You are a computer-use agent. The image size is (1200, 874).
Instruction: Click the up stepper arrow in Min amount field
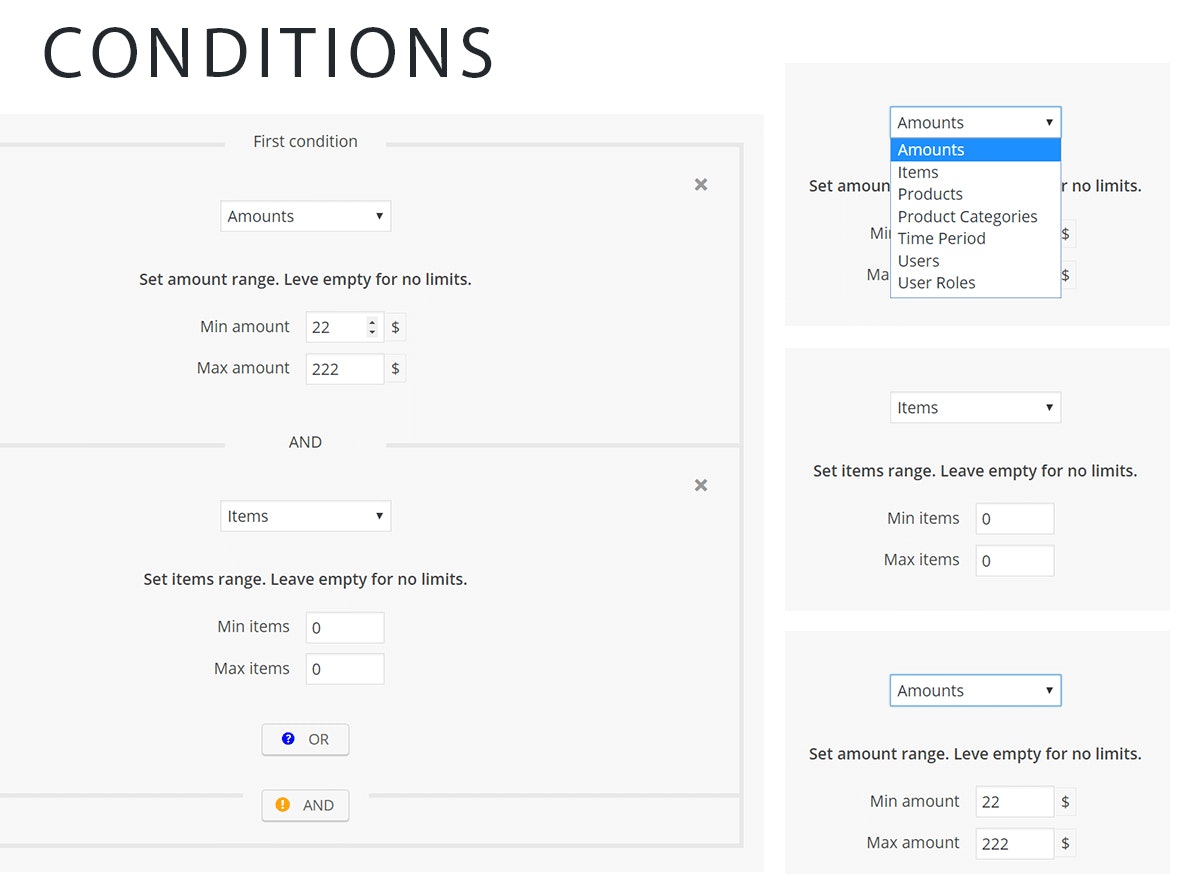pyautogui.click(x=372, y=321)
